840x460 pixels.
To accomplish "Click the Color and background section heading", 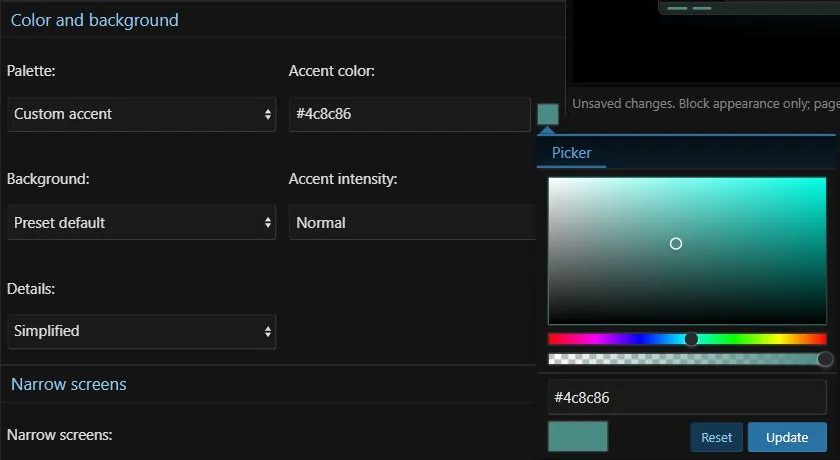I will 95,20.
